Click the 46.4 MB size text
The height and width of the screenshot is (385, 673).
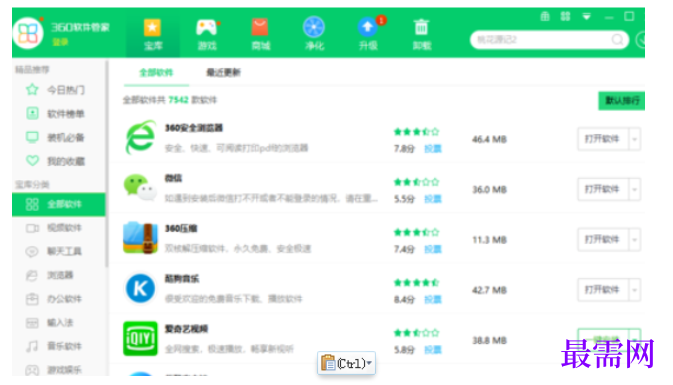[489, 139]
